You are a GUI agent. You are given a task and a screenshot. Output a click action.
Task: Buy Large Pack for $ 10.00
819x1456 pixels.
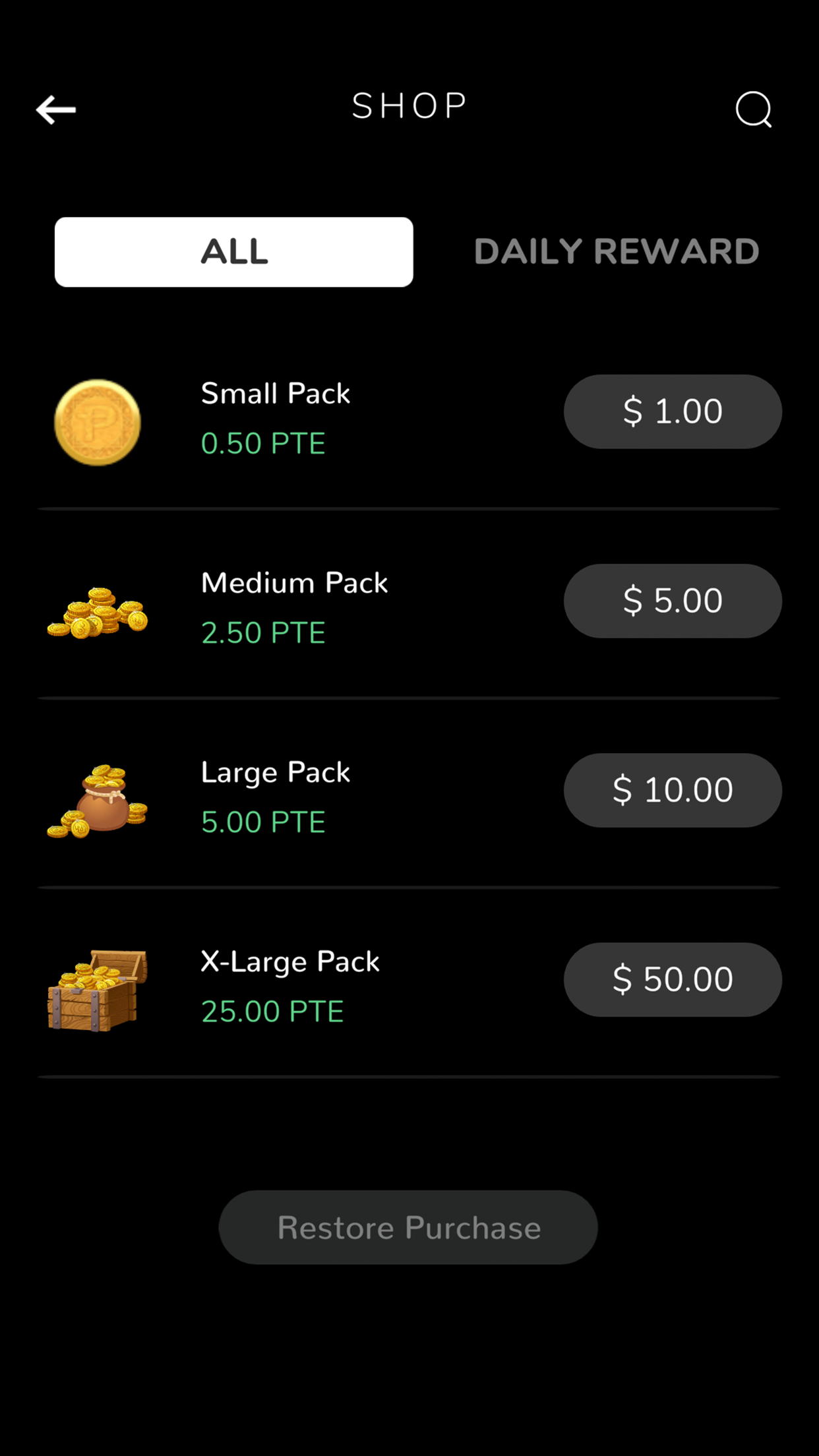point(673,790)
